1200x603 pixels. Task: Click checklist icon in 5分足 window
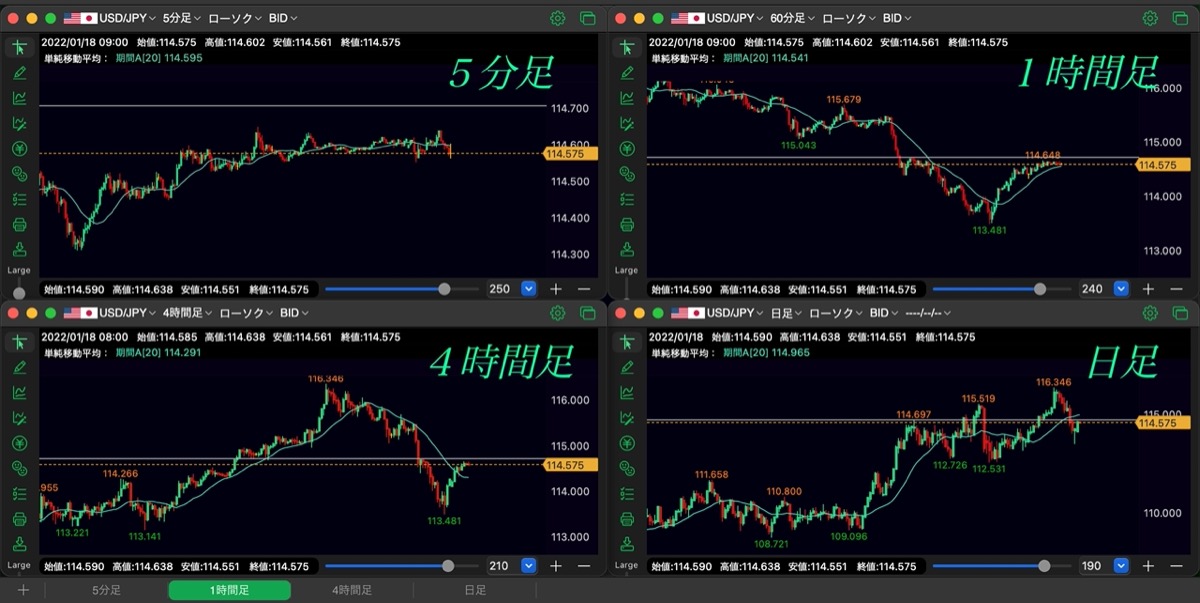[x=19, y=199]
